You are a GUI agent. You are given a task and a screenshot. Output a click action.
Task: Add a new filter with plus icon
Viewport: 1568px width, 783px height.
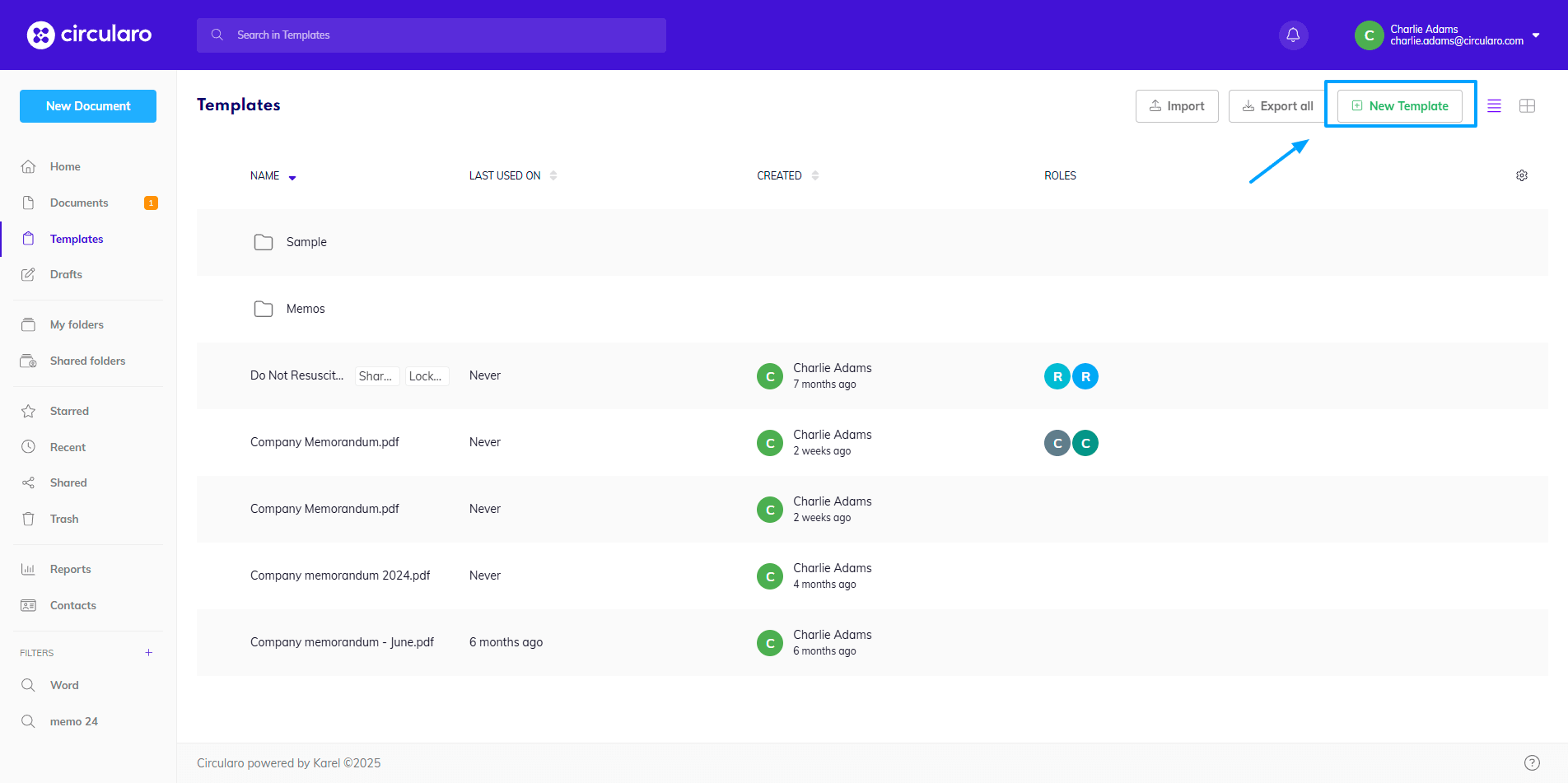point(149,653)
